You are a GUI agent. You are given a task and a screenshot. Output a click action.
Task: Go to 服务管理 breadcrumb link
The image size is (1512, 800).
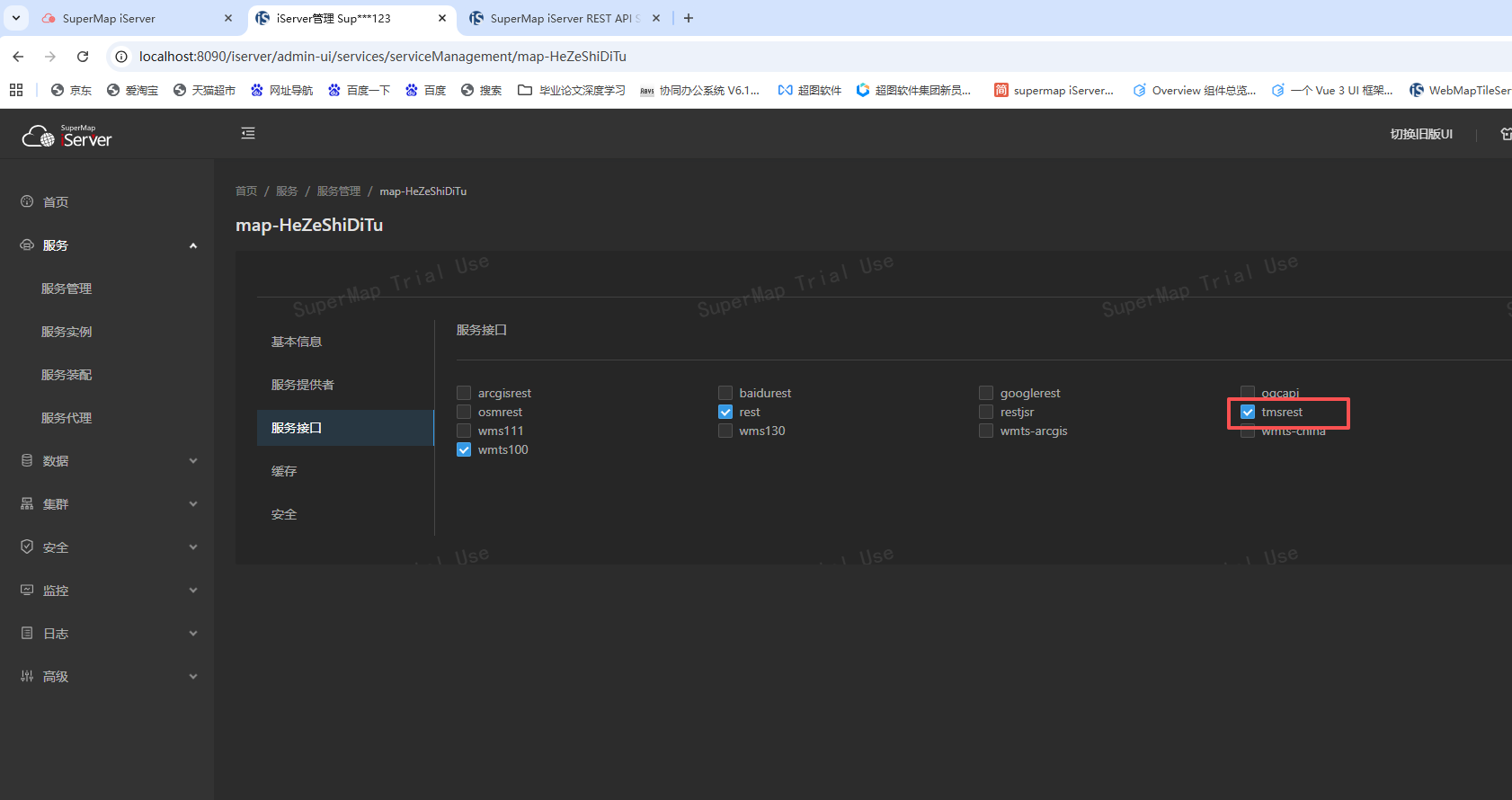pyautogui.click(x=338, y=191)
